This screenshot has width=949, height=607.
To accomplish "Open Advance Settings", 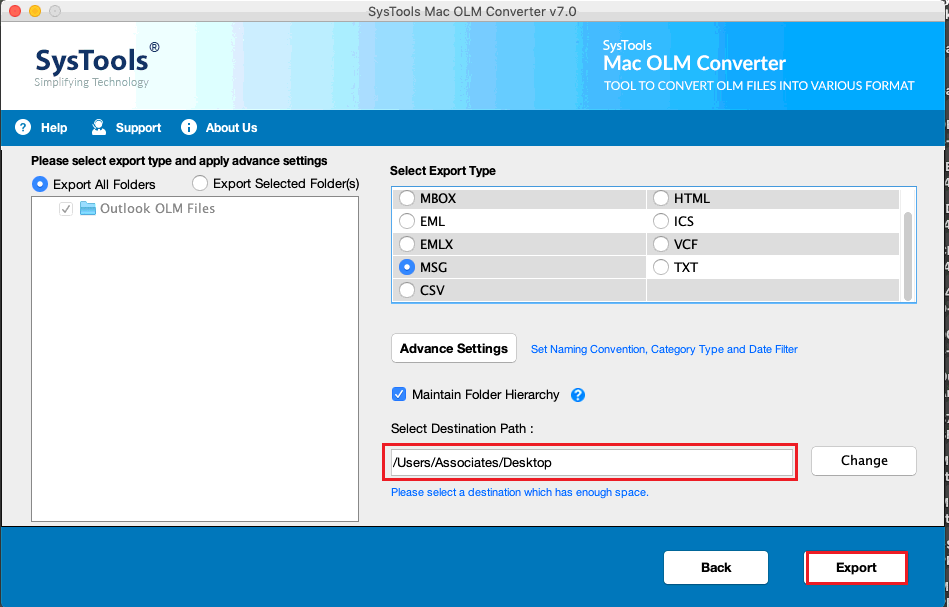I will (x=454, y=348).
